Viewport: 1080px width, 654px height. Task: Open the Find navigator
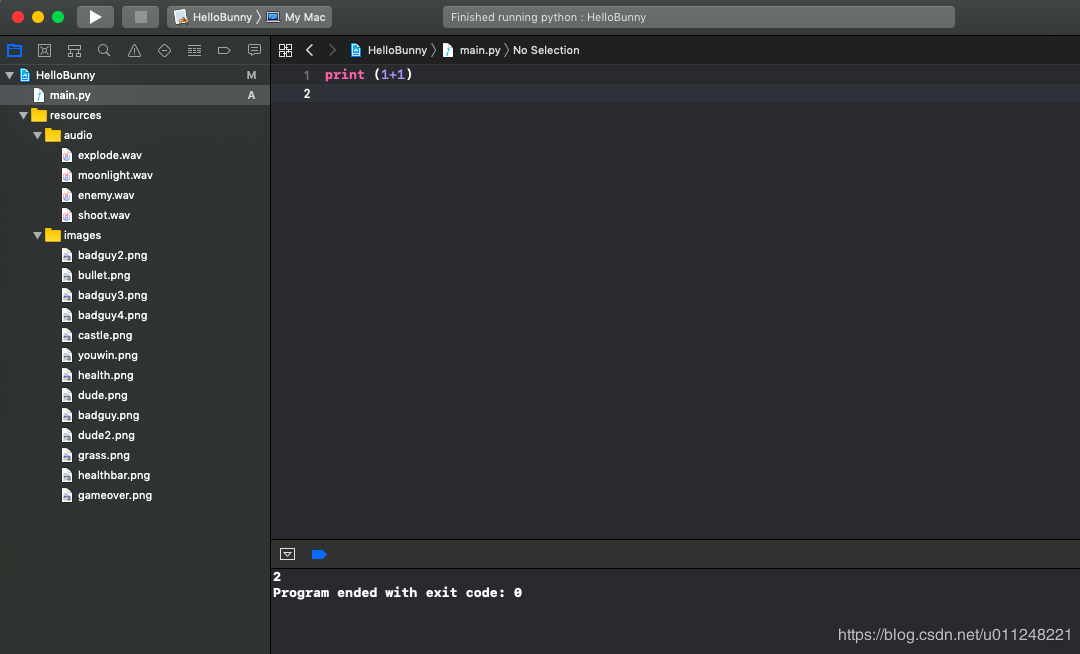click(x=104, y=50)
